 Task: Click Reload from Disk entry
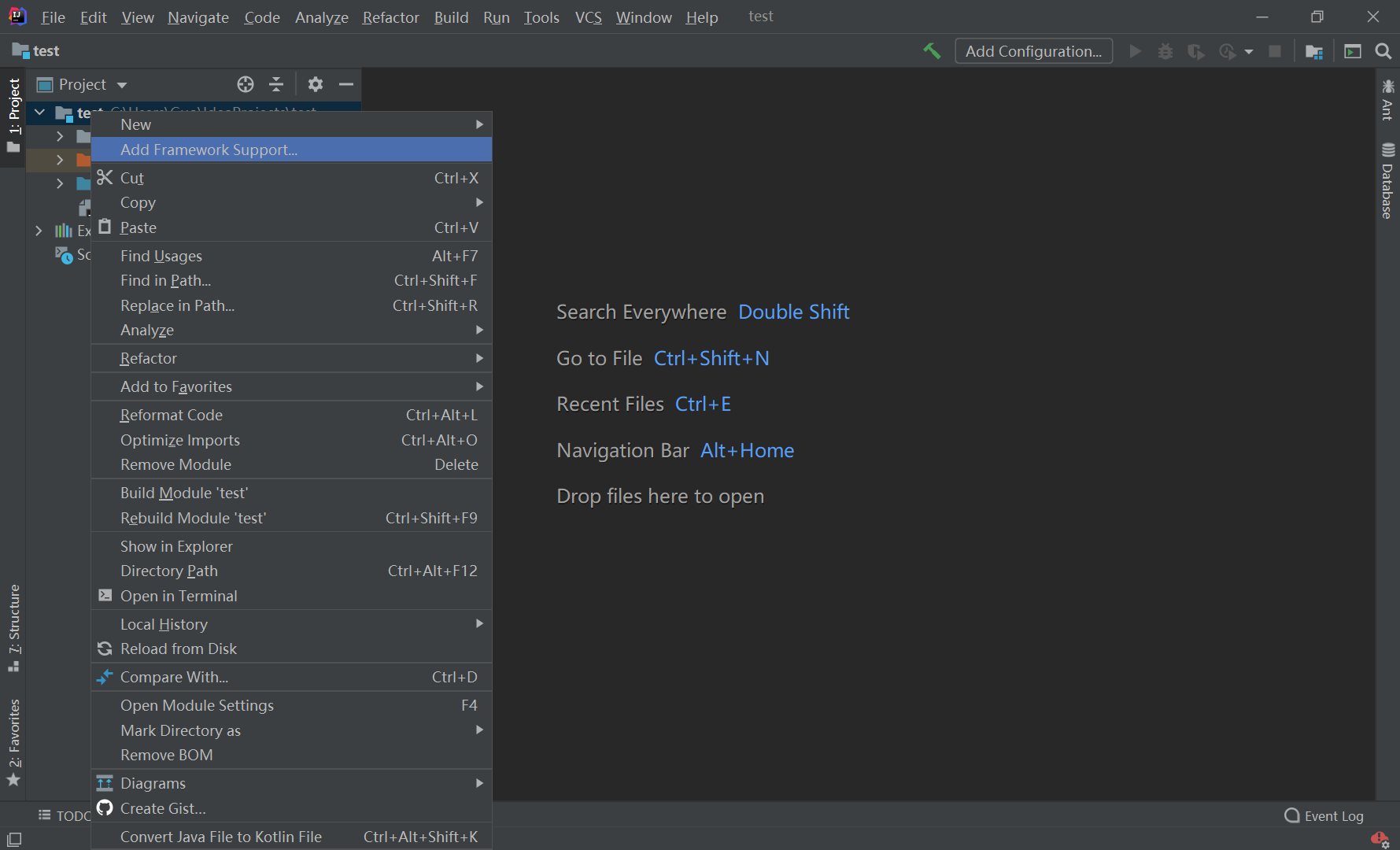[291, 649]
